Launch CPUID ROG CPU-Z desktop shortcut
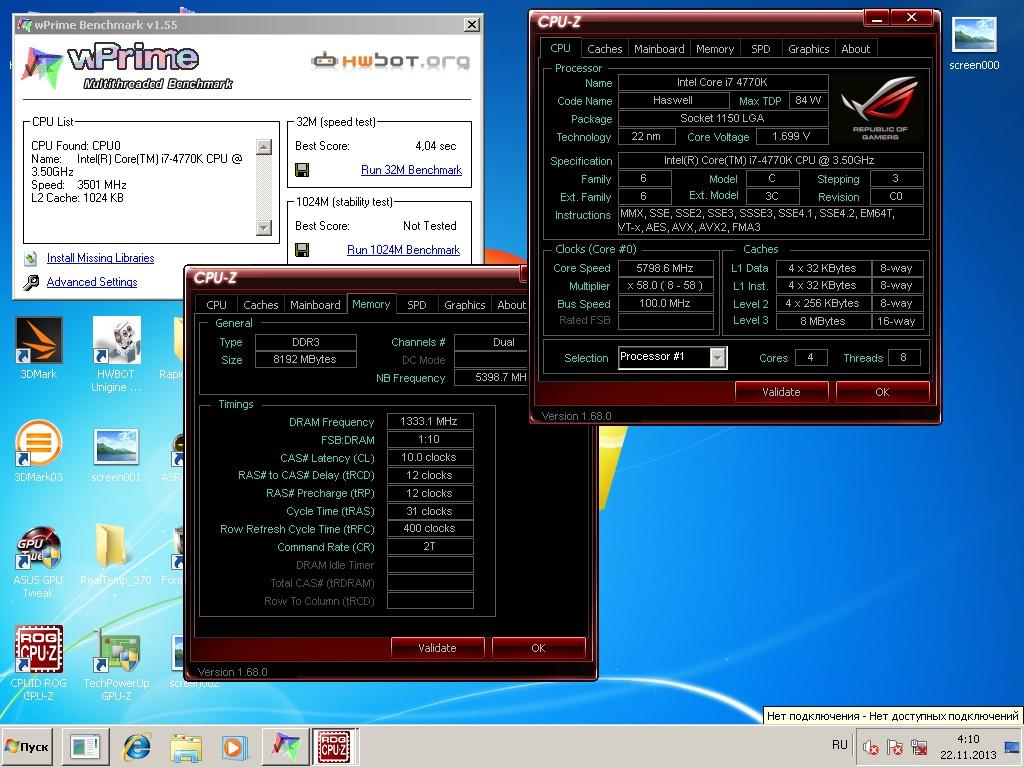Image resolution: width=1024 pixels, height=768 pixels. [39, 648]
